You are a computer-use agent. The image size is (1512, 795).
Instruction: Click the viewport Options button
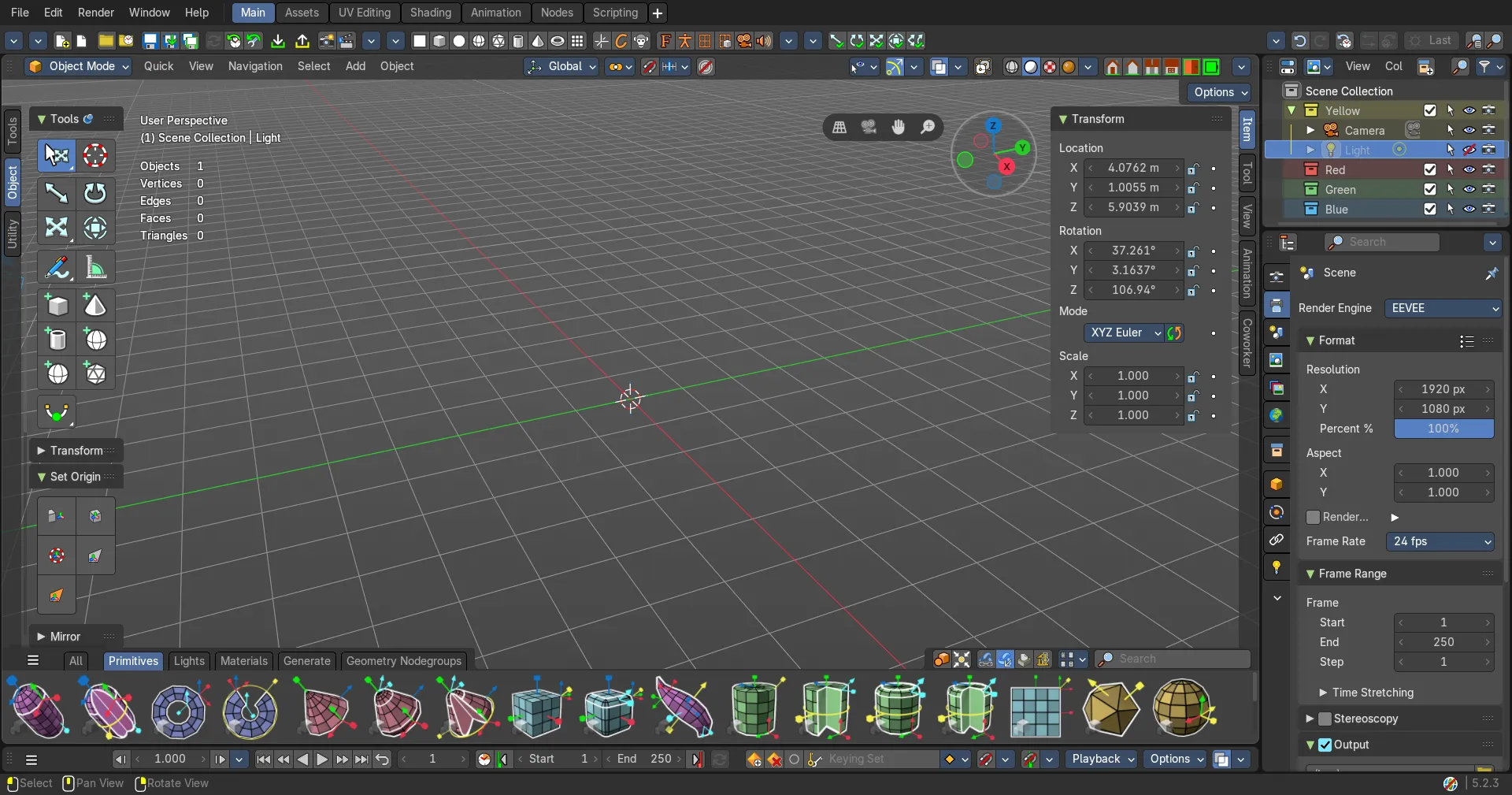1219,92
